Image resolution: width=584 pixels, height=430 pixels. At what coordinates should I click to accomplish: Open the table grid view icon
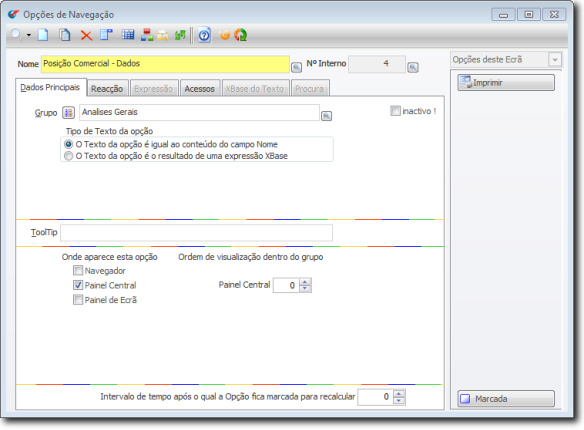tap(128, 35)
